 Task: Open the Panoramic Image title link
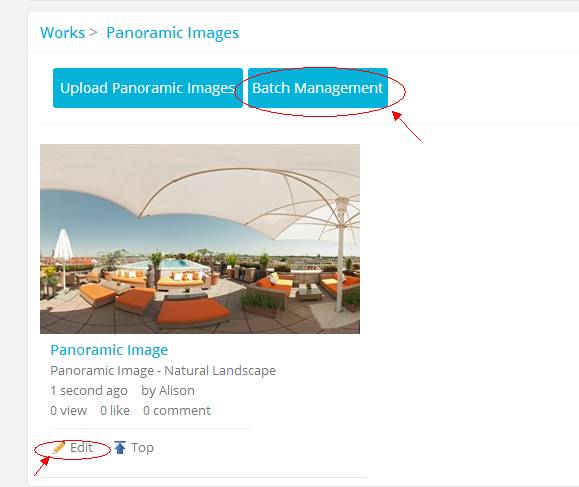(109, 350)
